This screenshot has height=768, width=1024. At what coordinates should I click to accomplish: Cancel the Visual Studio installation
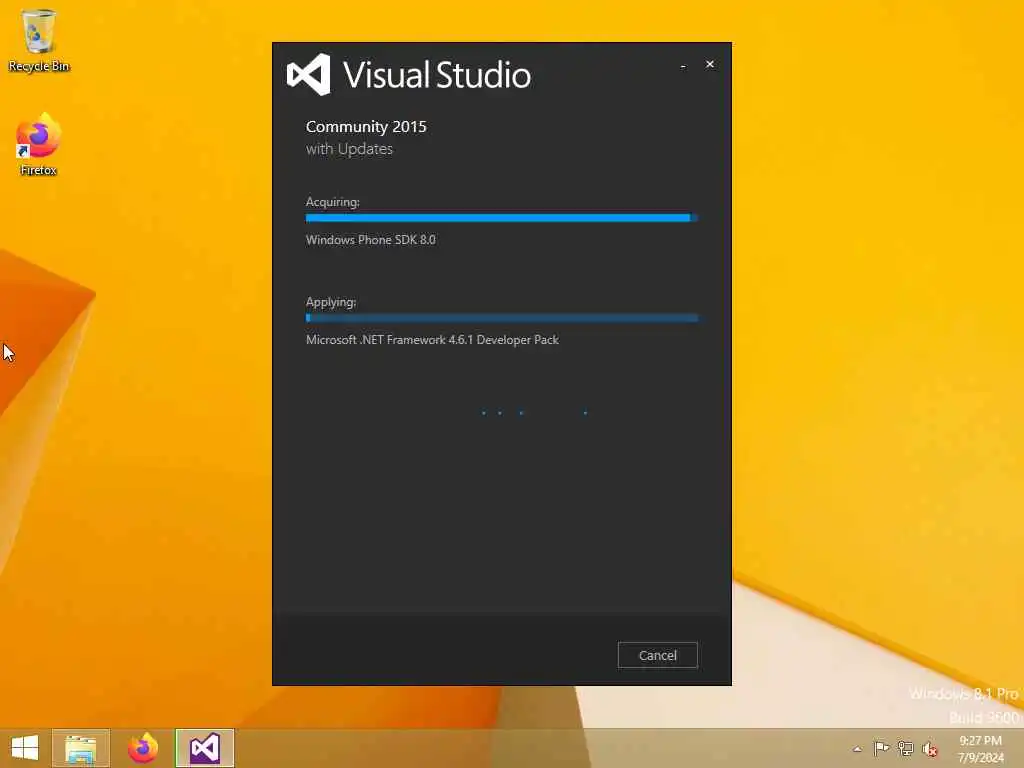coord(658,655)
